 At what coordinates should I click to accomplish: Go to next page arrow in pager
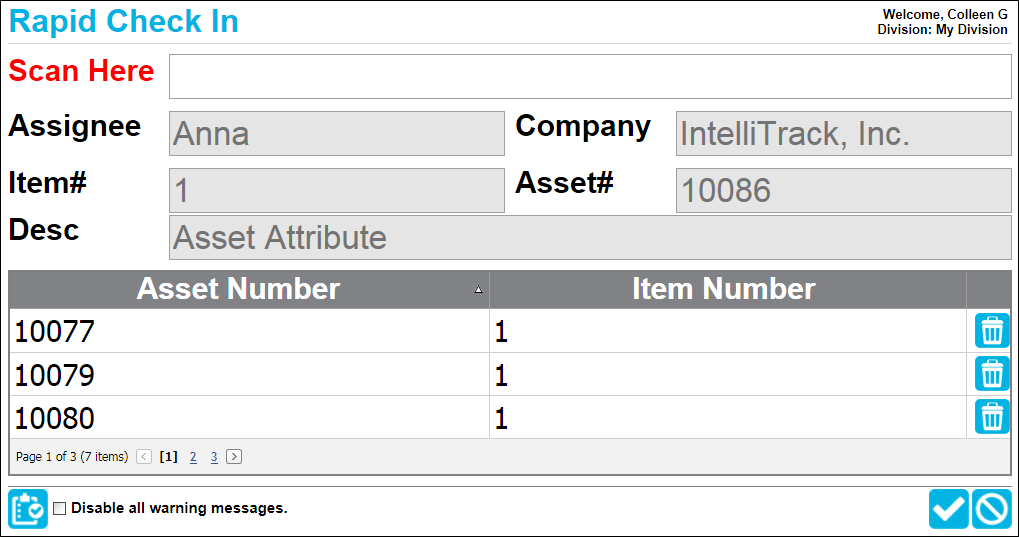[234, 457]
